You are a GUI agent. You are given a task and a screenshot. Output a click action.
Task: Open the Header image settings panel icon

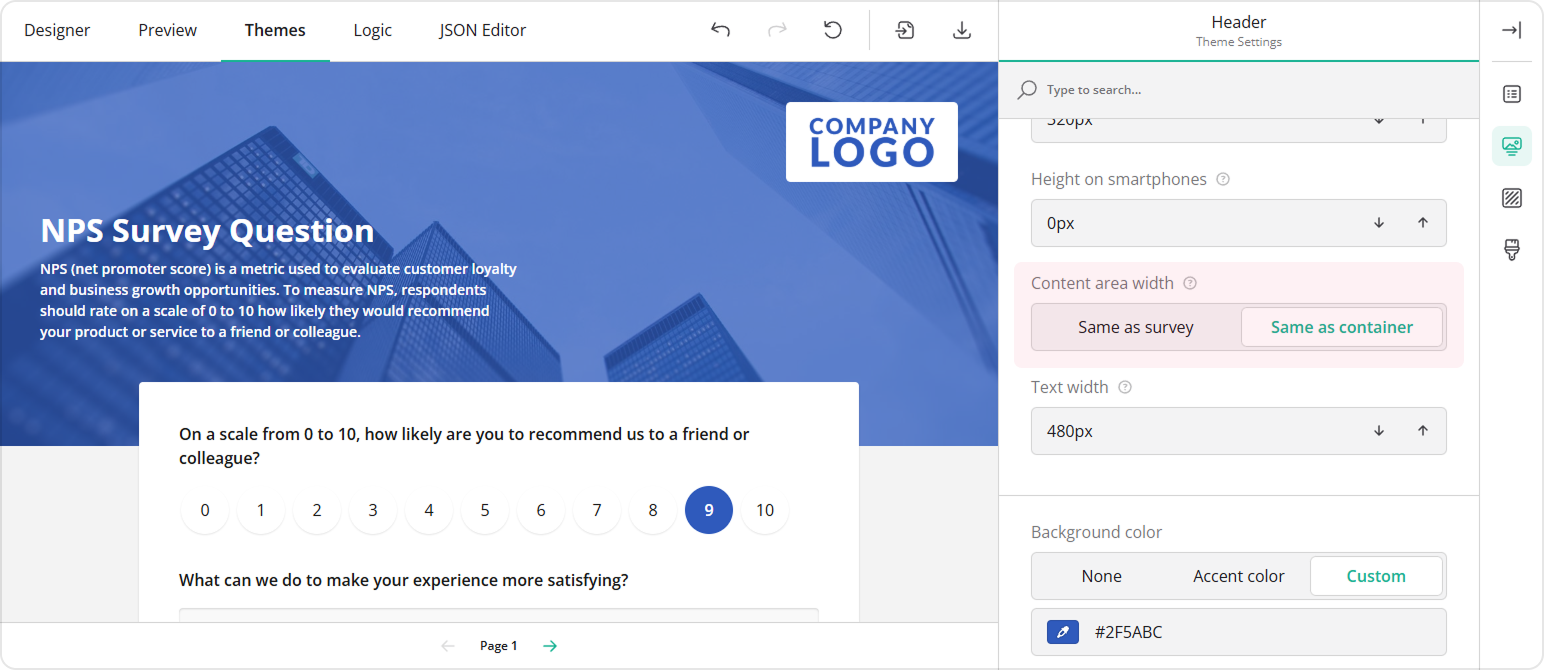click(x=1511, y=146)
